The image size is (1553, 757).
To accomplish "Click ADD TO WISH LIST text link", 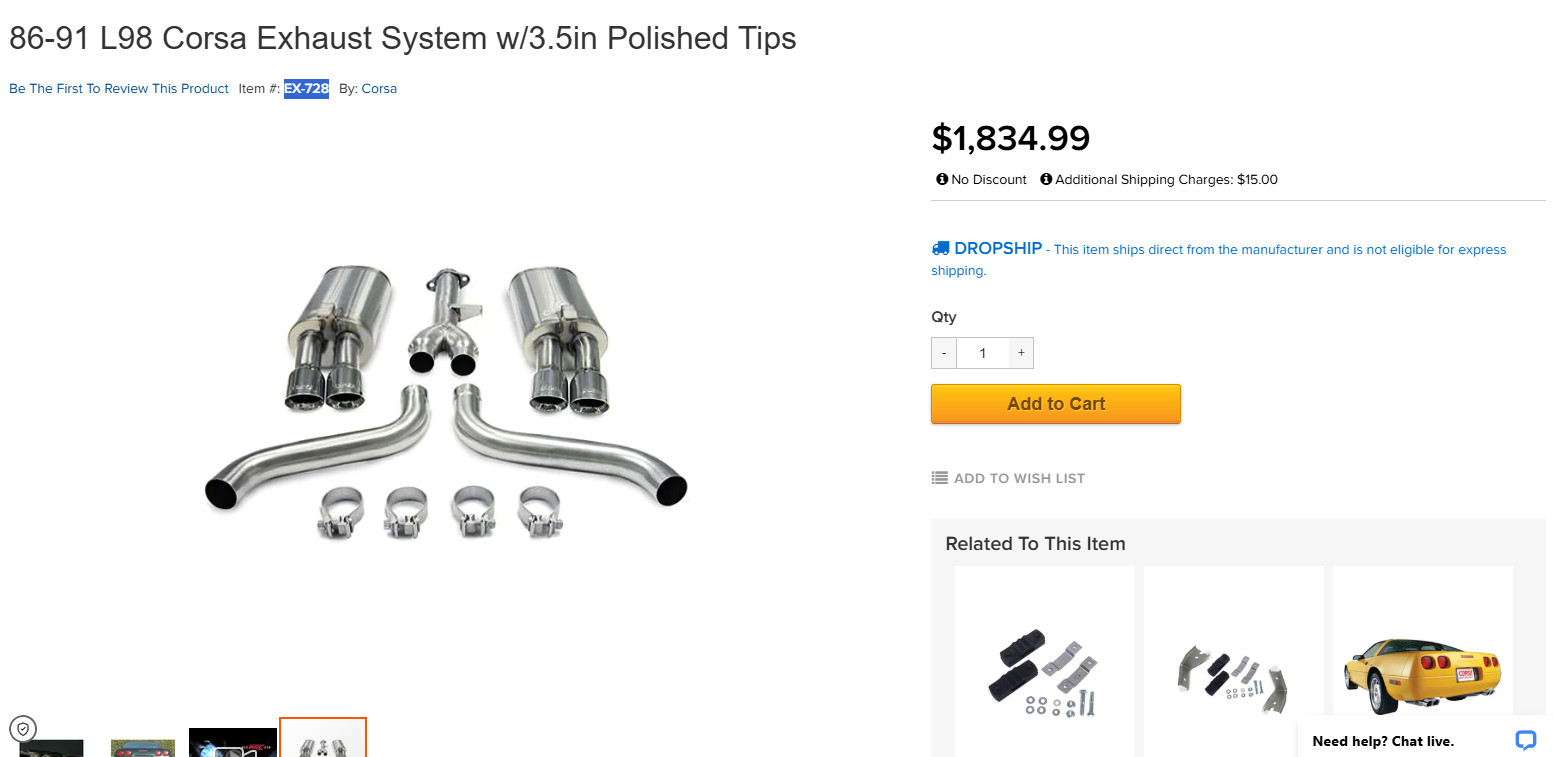I will (1019, 478).
